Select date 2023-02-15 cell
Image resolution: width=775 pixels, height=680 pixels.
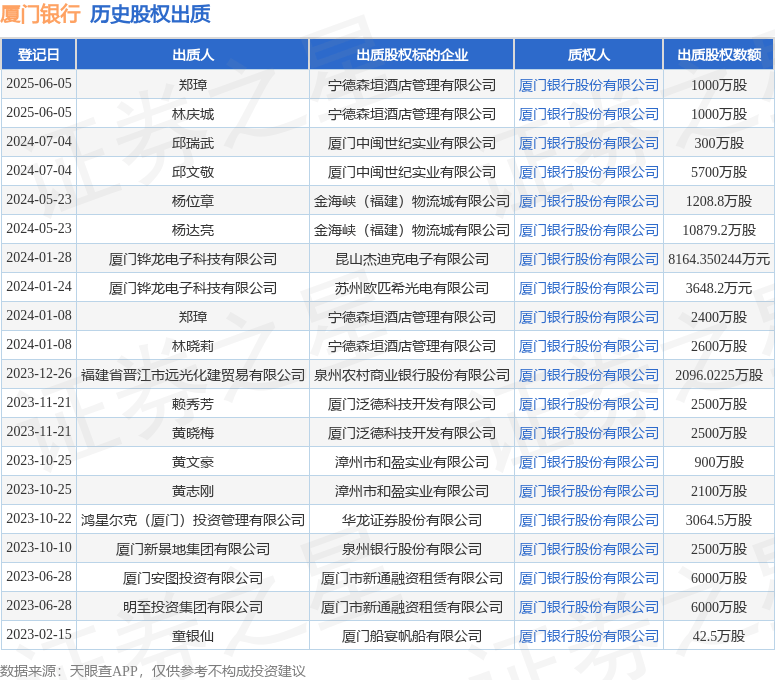tap(39, 636)
